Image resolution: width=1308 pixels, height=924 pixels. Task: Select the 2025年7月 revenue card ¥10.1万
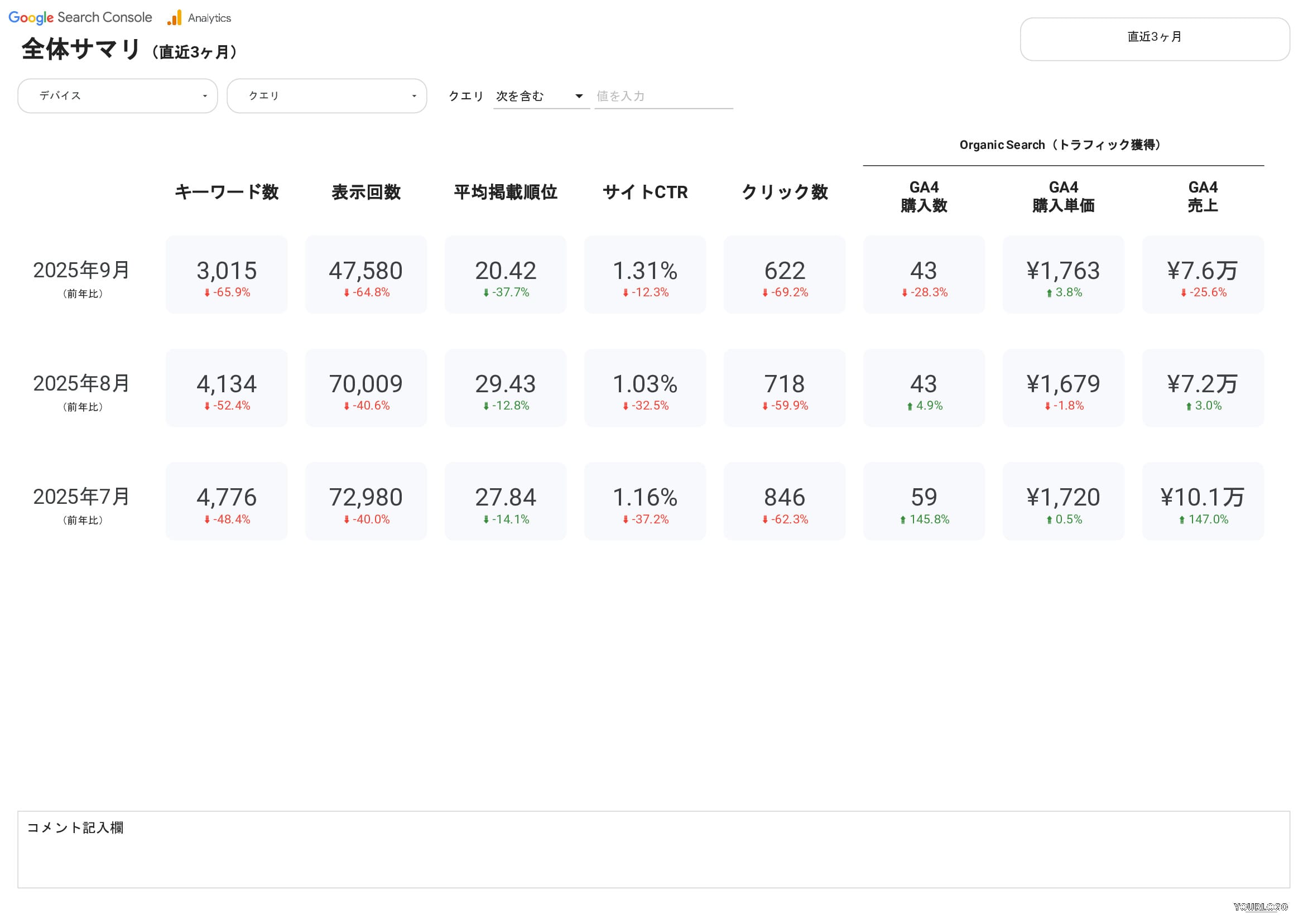1203,501
